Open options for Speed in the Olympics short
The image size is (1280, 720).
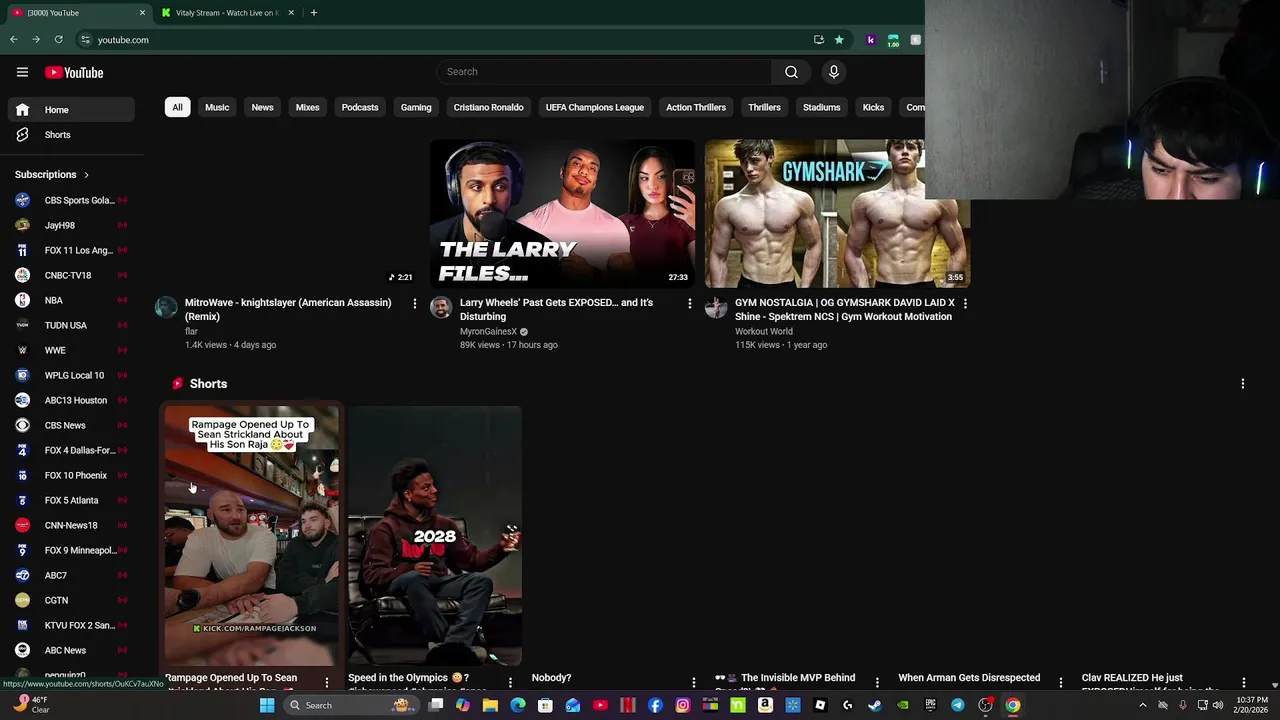(x=510, y=682)
